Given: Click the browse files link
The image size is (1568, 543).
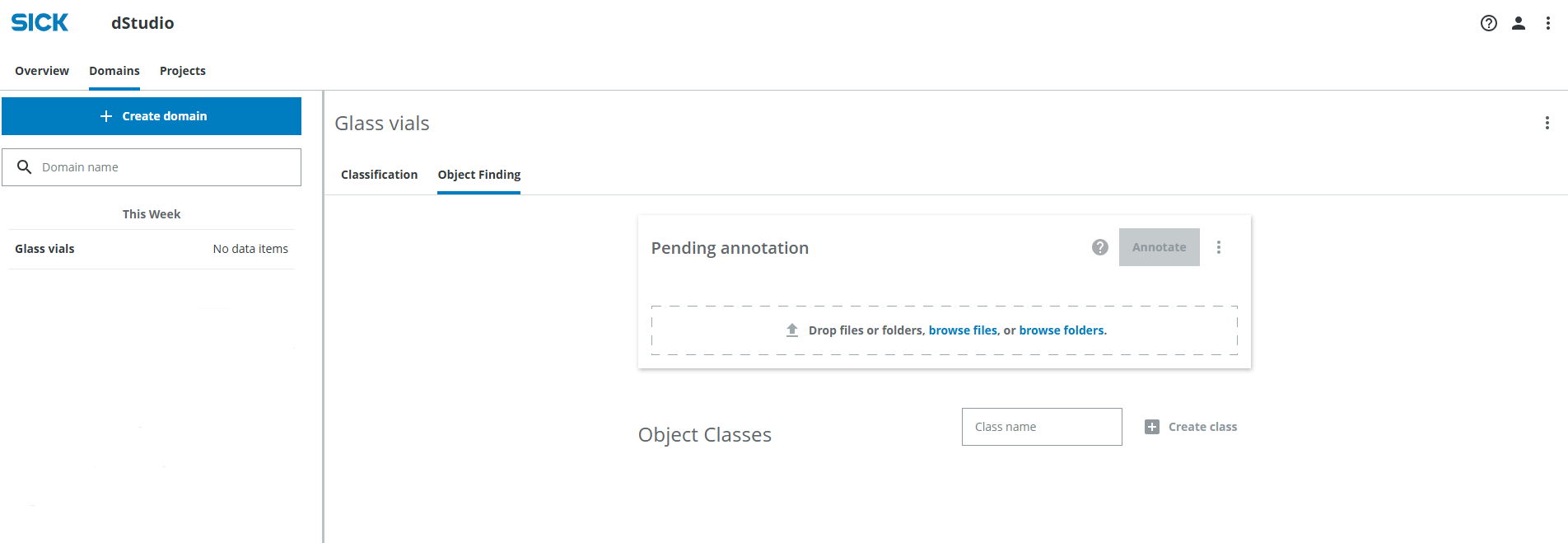Looking at the screenshot, I should pyautogui.click(x=963, y=330).
